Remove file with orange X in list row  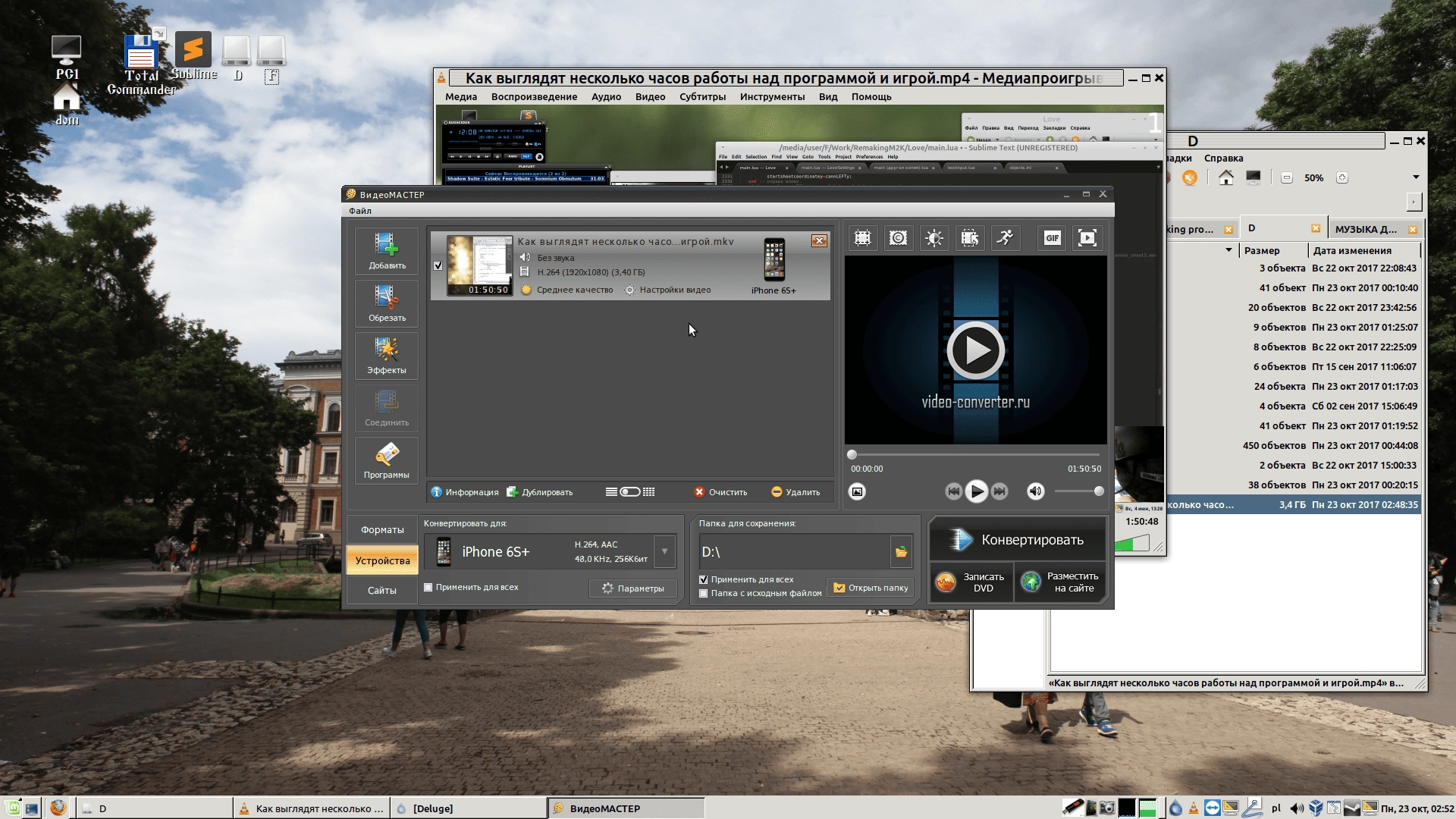819,241
